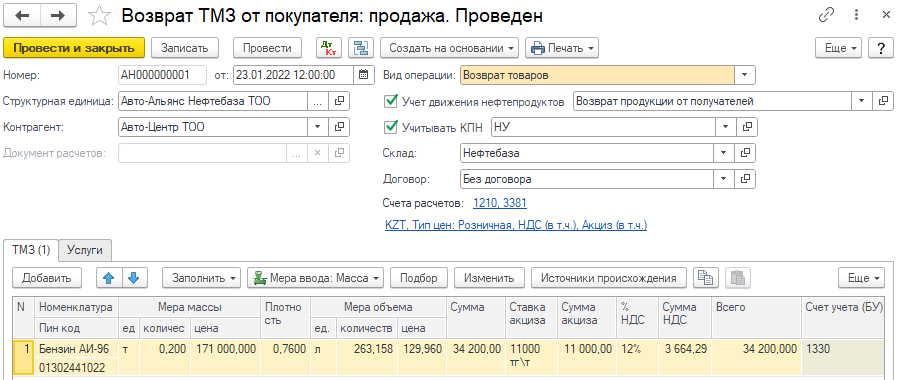Image resolution: width=898 pixels, height=380 pixels.
Task: Move table row up with blue arrow
Action: [x=109, y=278]
